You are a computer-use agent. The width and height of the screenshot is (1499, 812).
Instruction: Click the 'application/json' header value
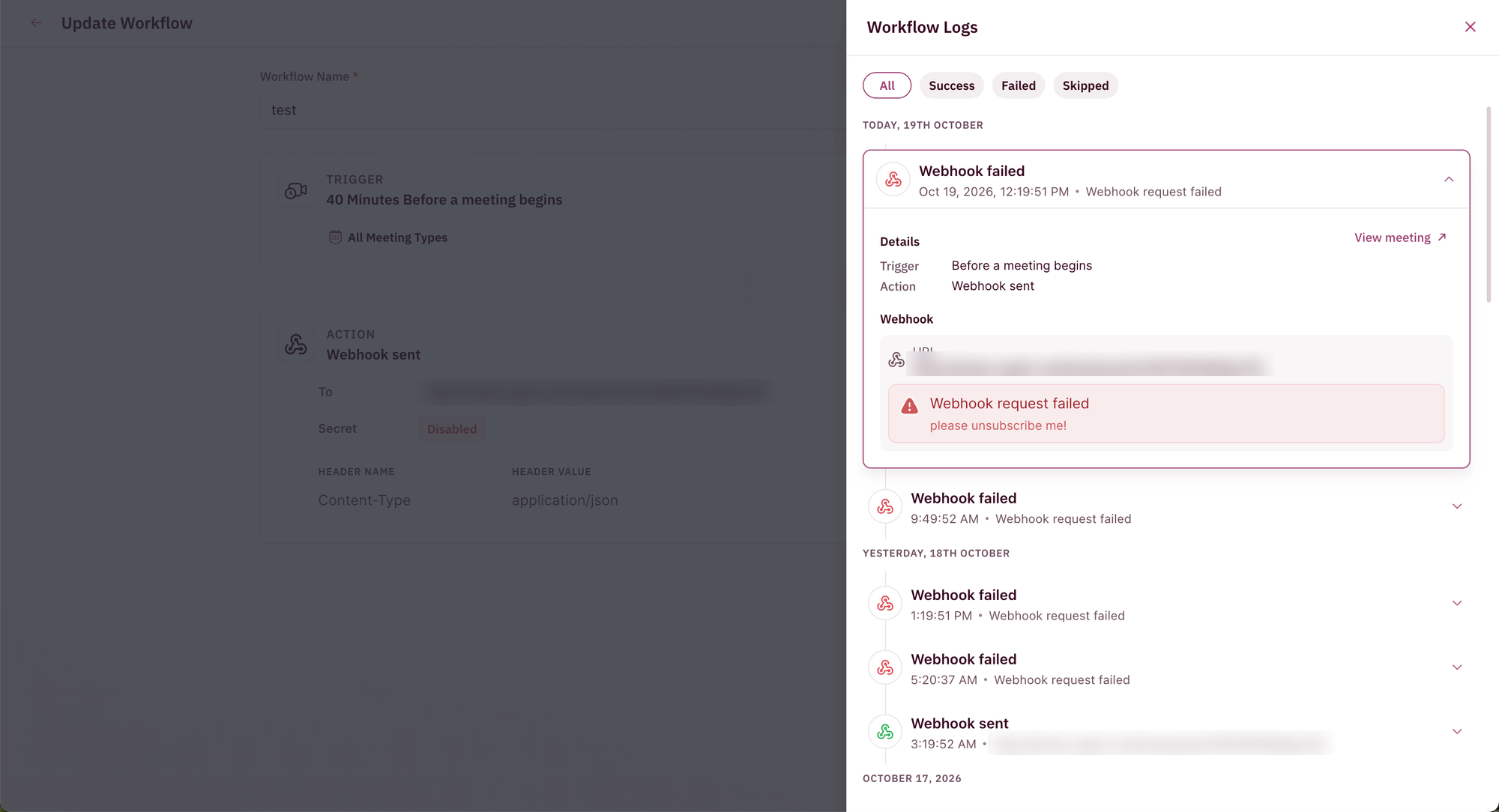(x=564, y=500)
